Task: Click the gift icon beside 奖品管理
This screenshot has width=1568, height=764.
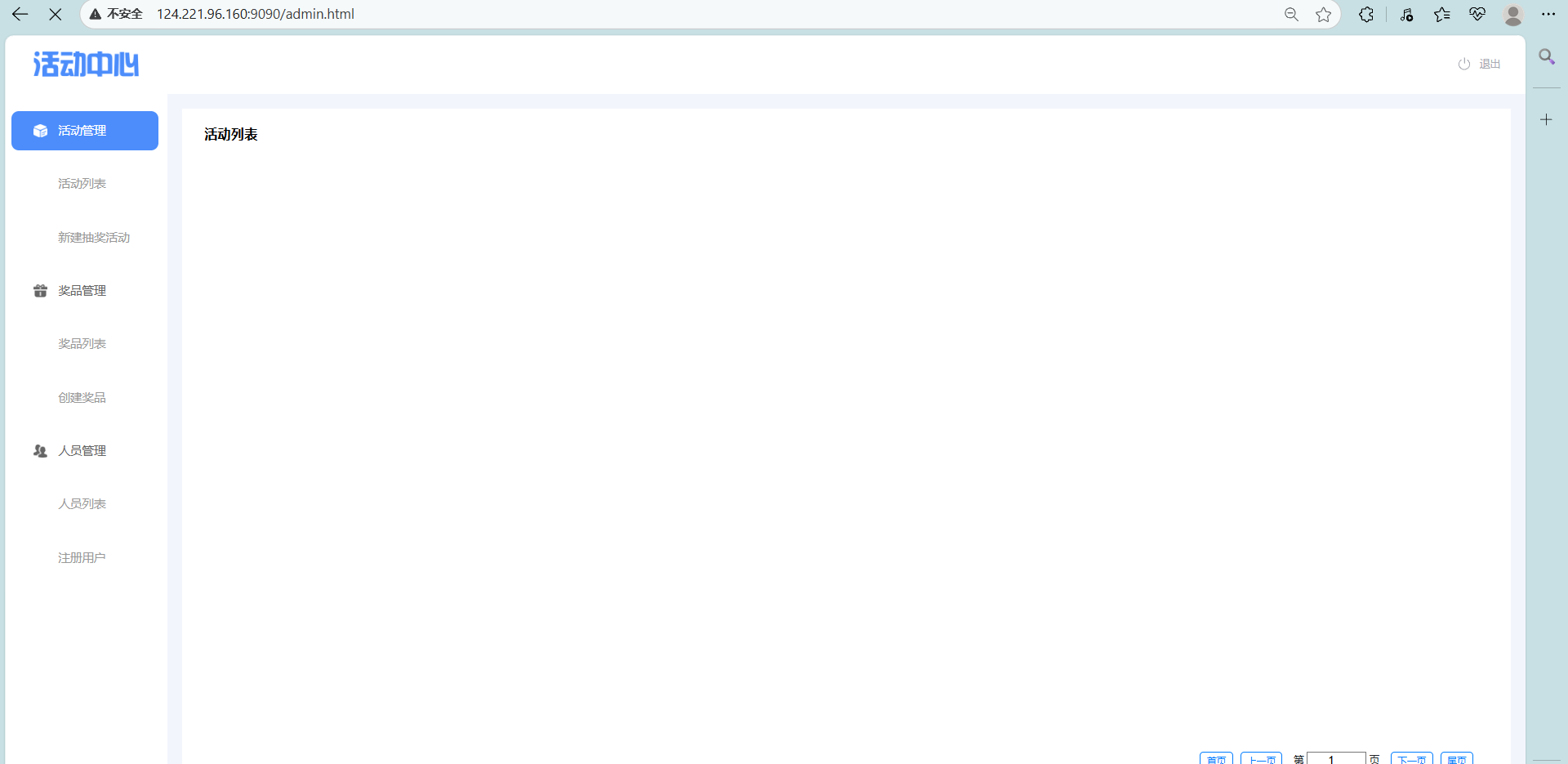Action: pos(40,291)
